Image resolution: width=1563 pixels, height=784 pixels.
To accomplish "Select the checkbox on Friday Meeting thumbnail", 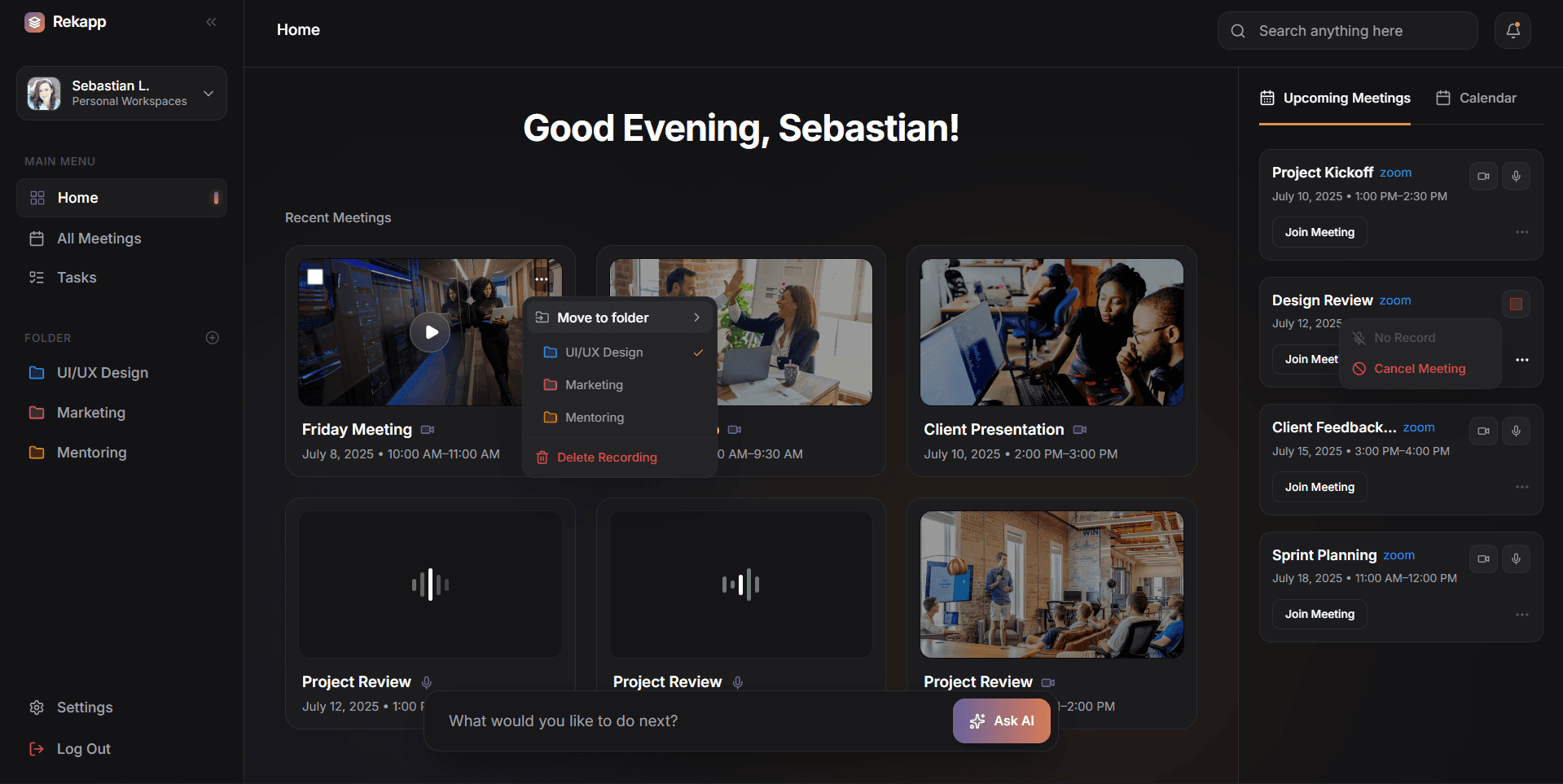I will 316,277.
